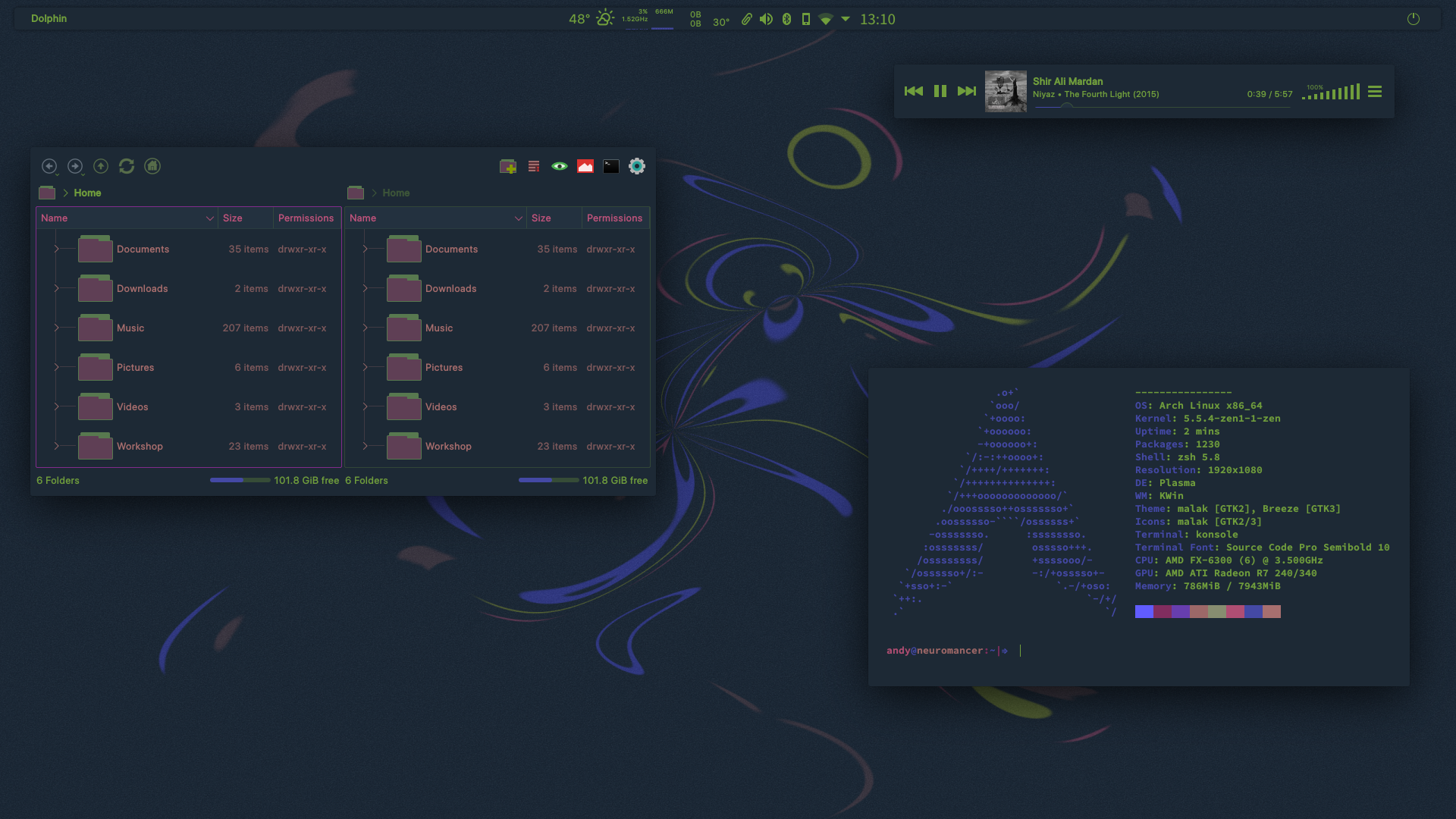Click the back navigation arrow in Dolphin
1456x819 pixels.
(49, 166)
